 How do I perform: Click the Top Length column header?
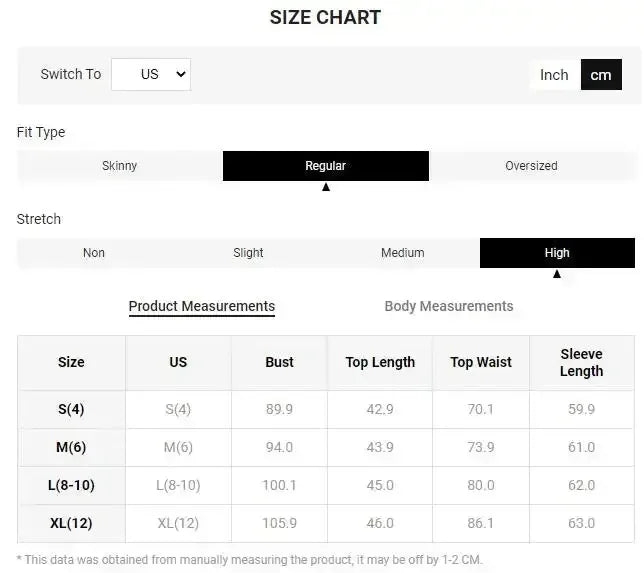380,362
